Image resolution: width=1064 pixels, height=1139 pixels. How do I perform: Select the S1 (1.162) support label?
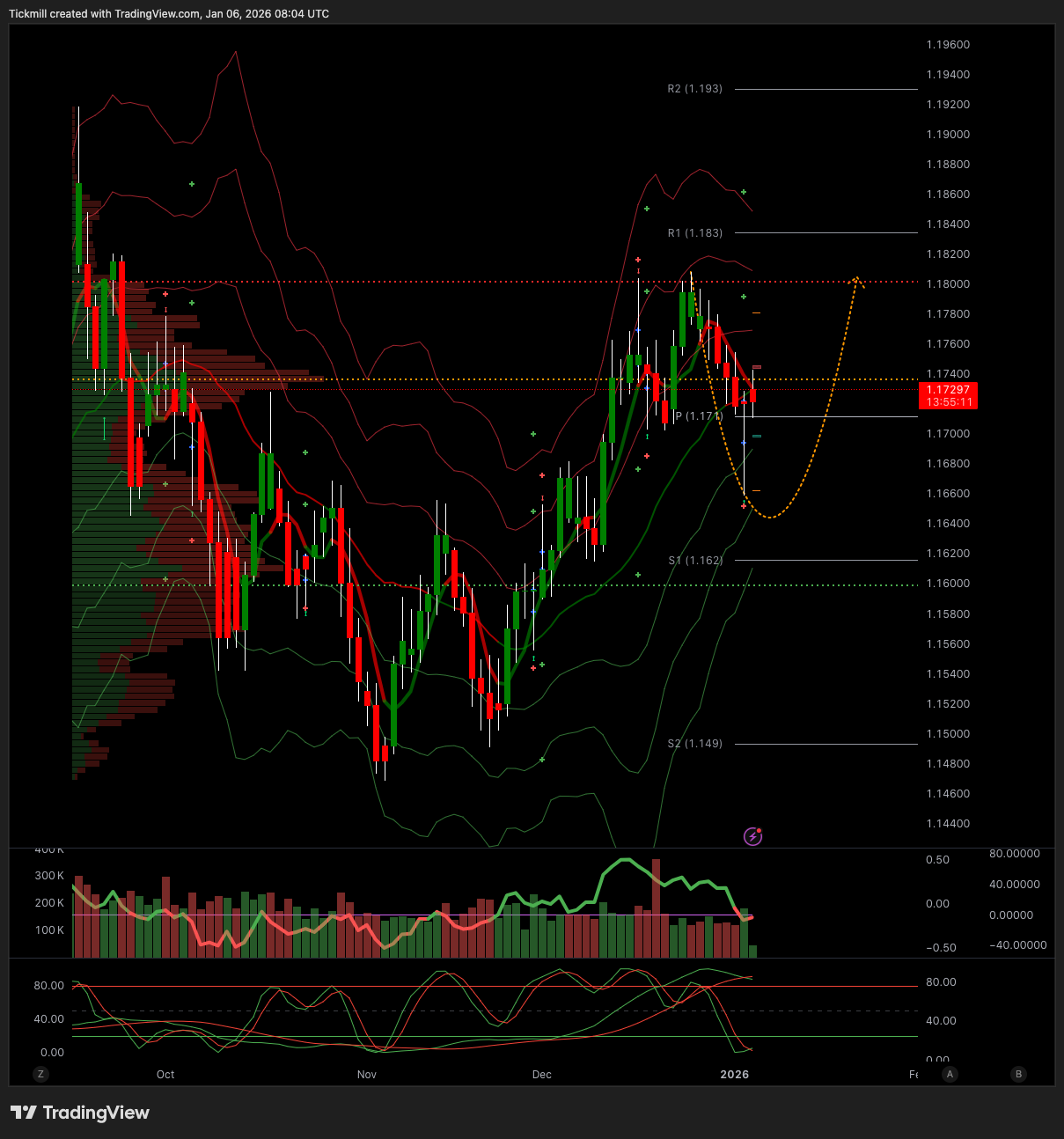[694, 561]
